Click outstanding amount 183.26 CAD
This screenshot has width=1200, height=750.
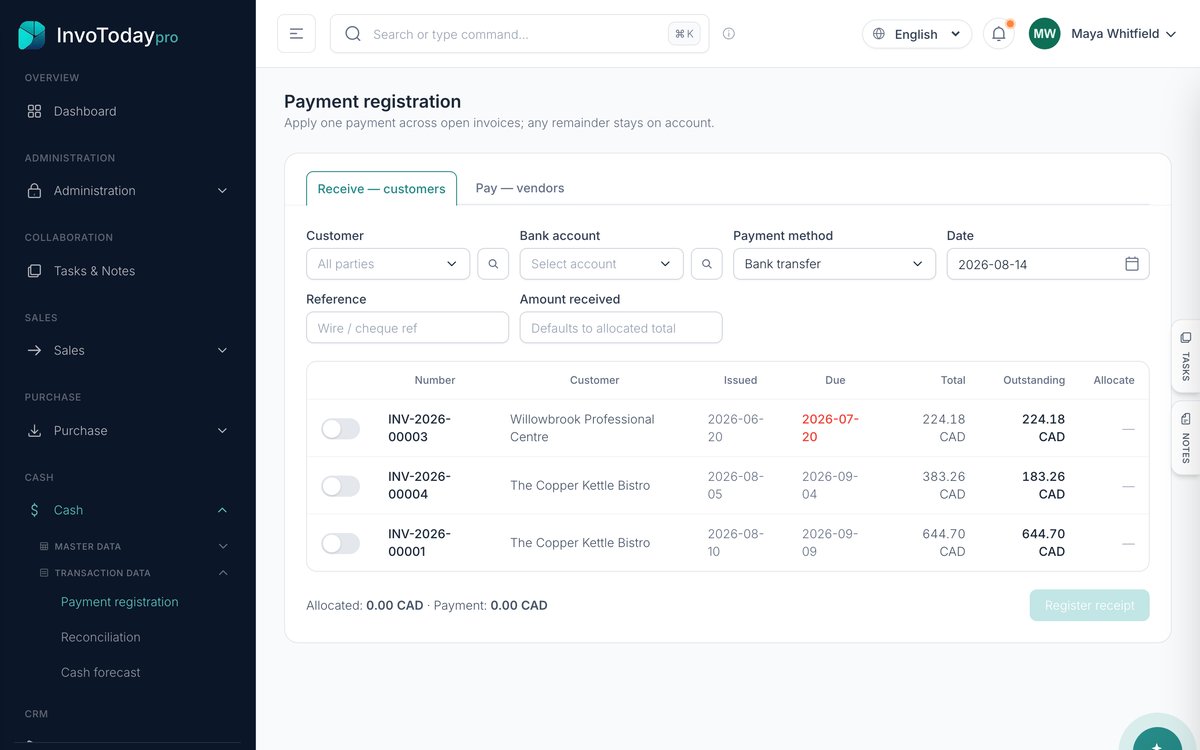[1043, 485]
